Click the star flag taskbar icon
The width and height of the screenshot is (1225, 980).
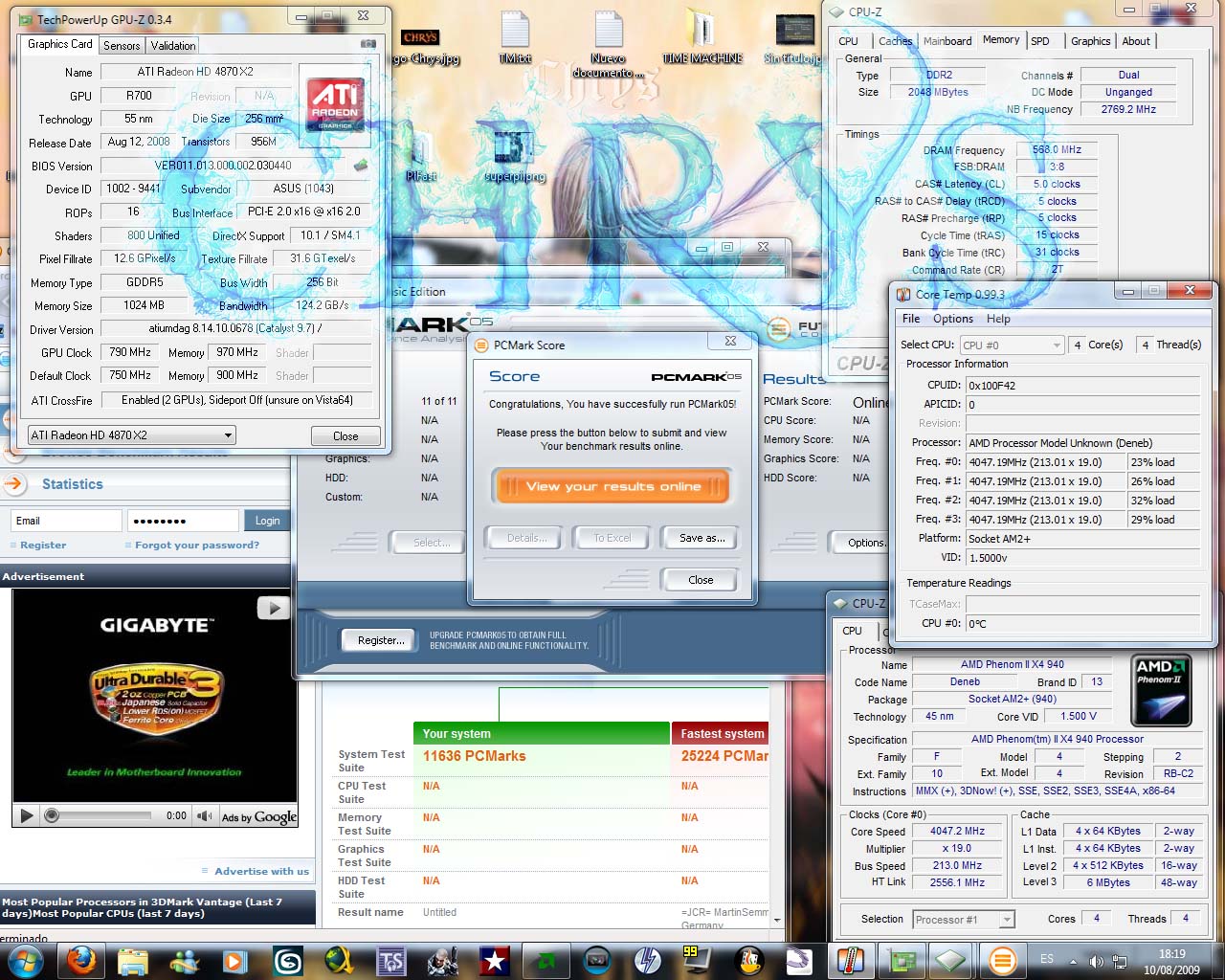(494, 960)
